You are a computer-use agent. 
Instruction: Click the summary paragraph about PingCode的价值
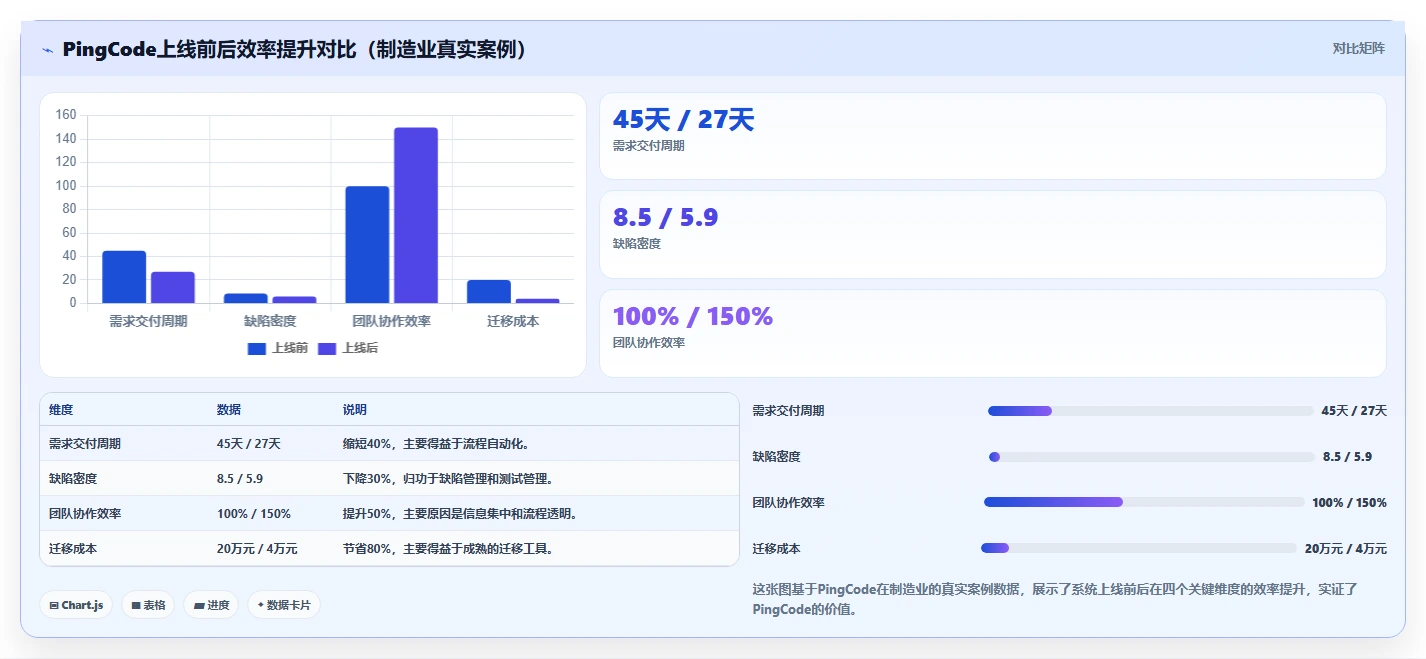pyautogui.click(x=1055, y=599)
